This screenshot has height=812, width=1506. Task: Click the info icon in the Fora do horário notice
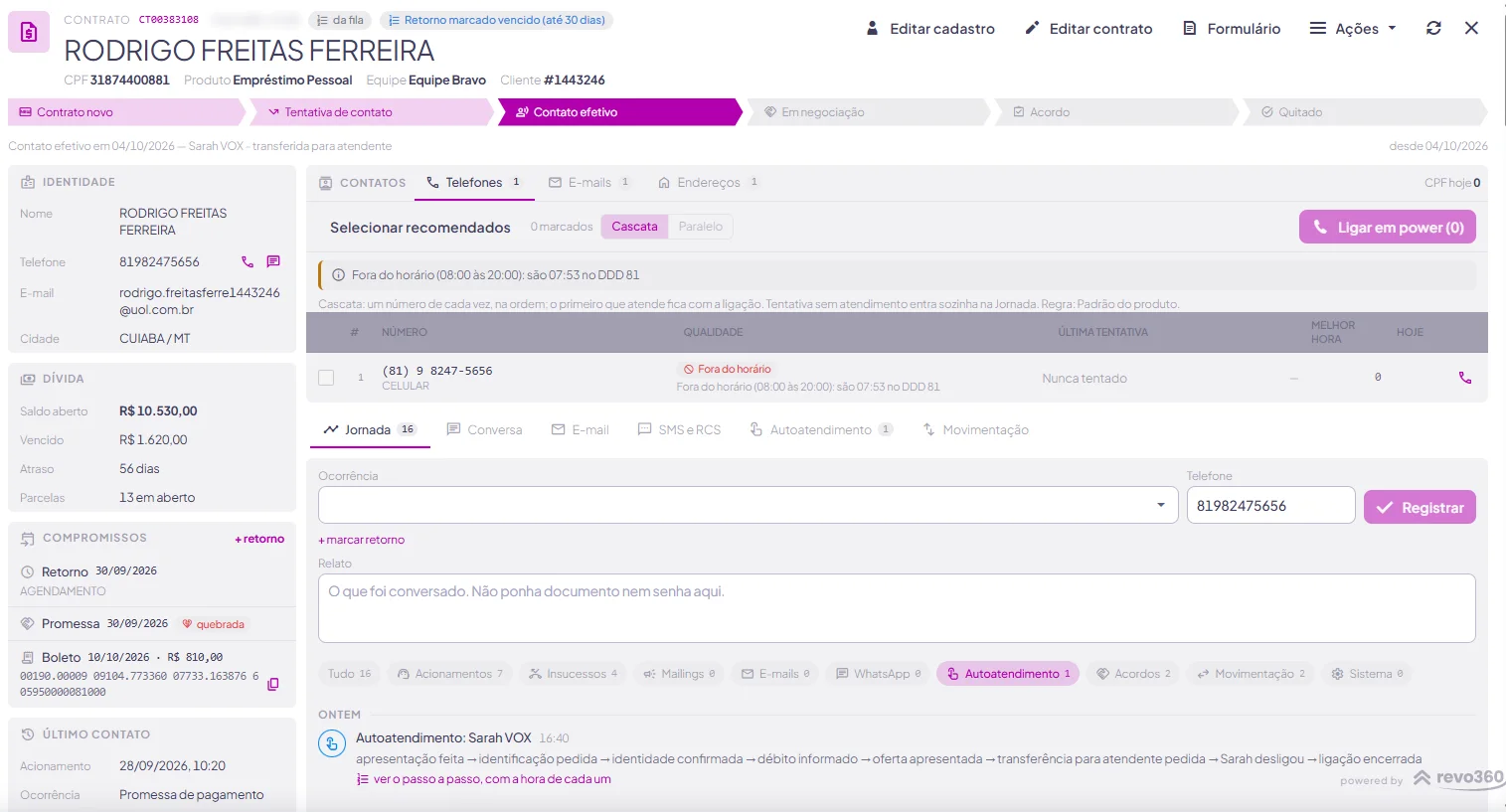[338, 275]
